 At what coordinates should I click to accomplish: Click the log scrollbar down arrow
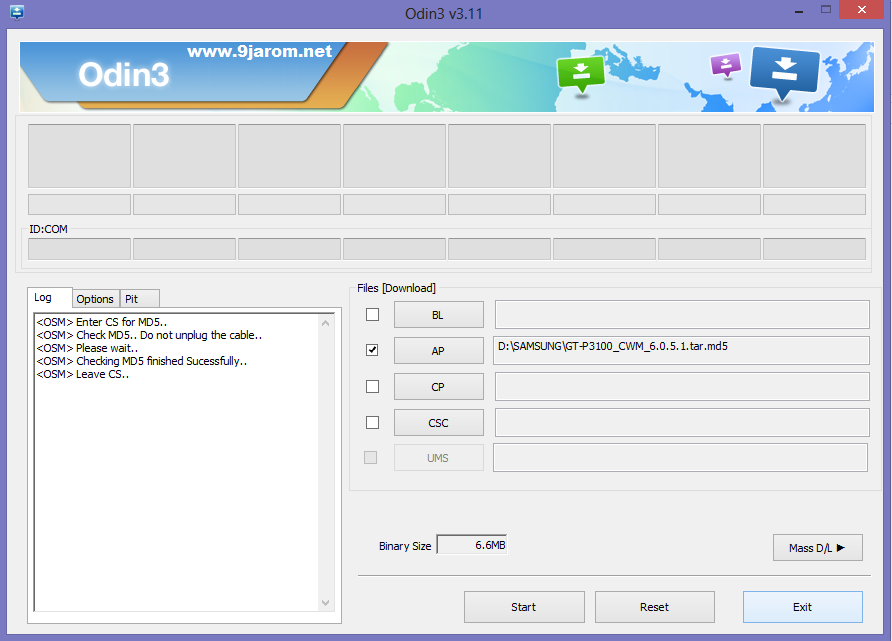[x=325, y=602]
